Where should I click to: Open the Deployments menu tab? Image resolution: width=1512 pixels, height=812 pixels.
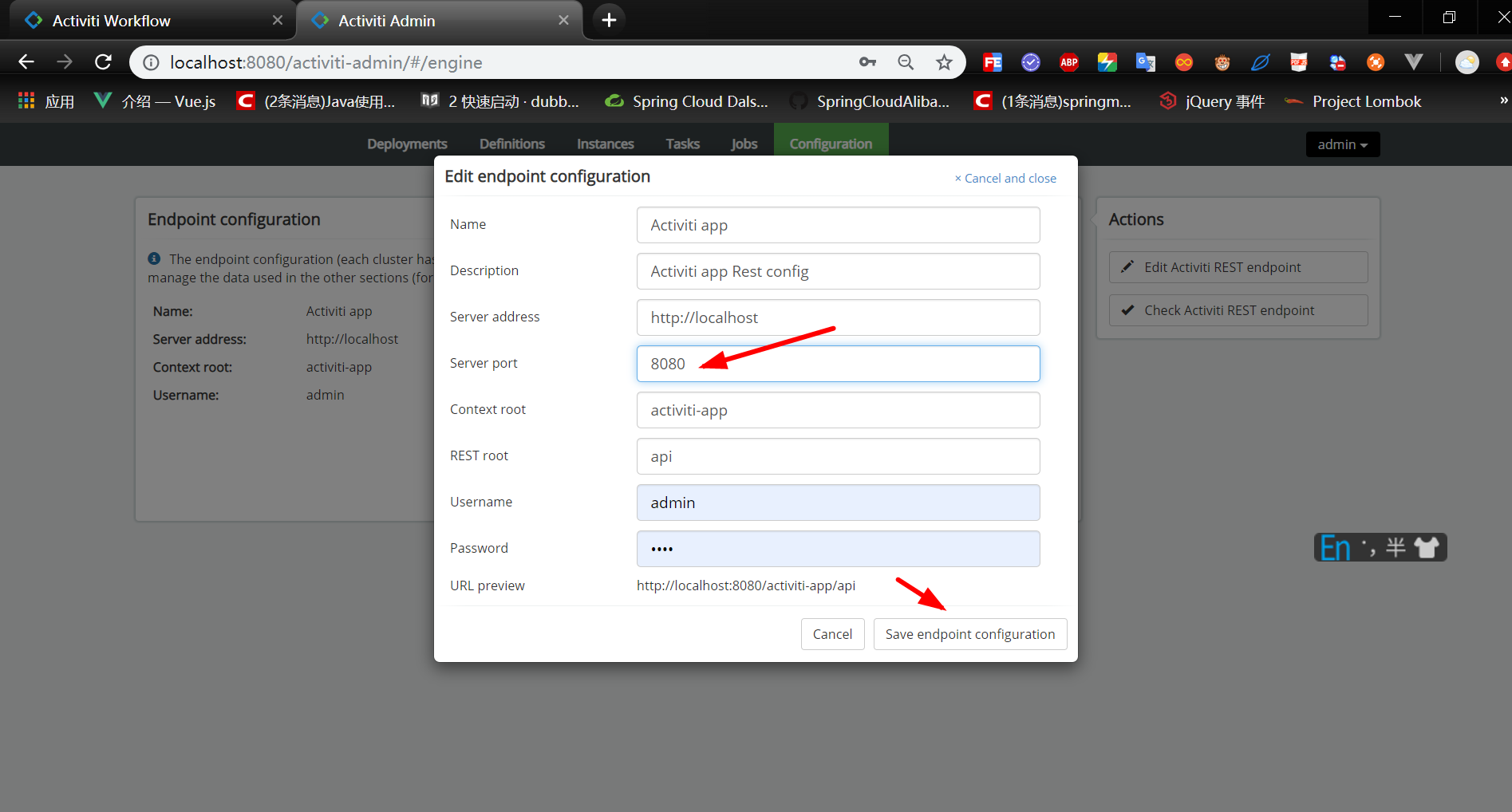tap(407, 144)
